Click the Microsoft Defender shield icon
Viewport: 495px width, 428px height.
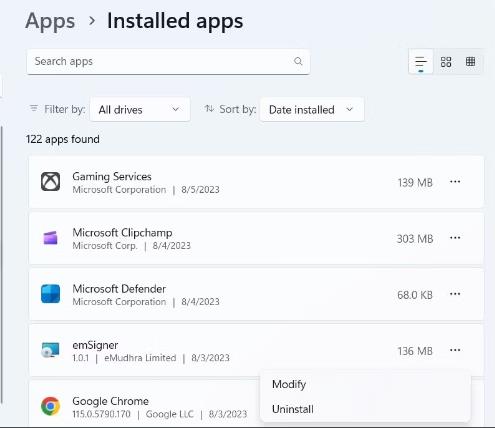(x=50, y=294)
